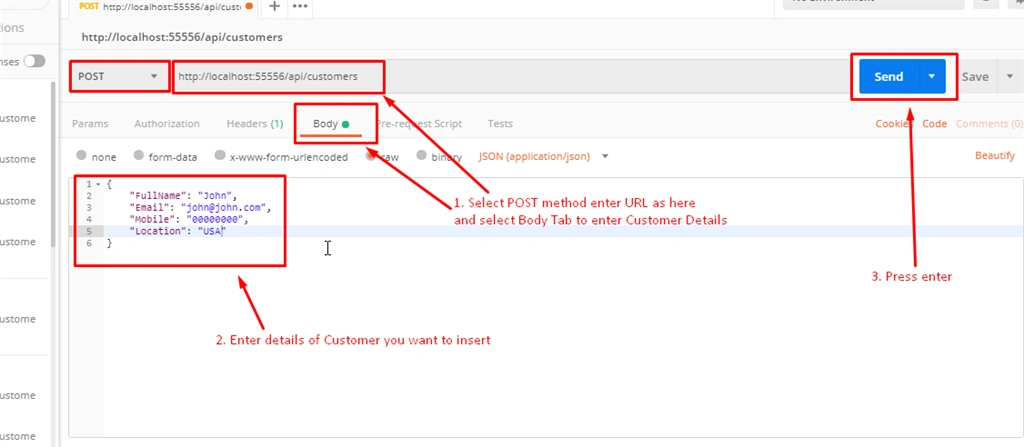Click the "FullName": "John" line
Screen dimensions: 1024x447
click(x=185, y=195)
